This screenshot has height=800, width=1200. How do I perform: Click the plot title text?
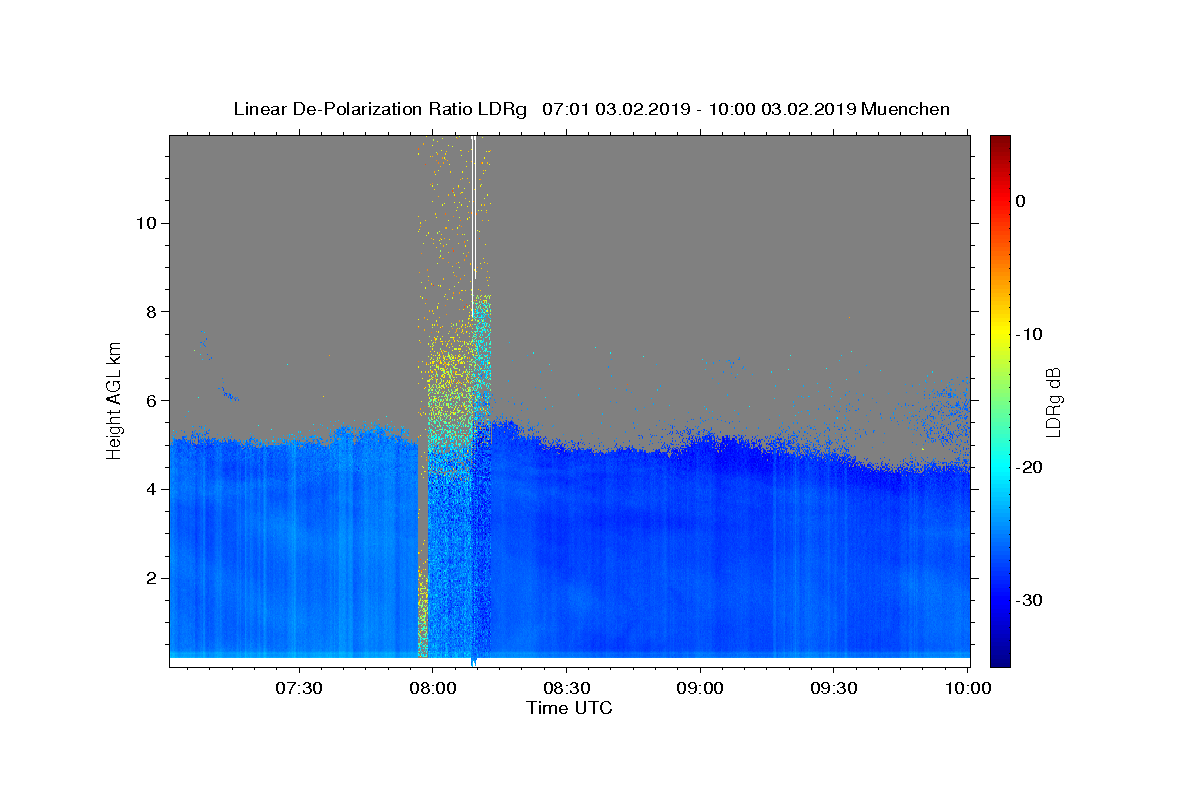coord(591,109)
